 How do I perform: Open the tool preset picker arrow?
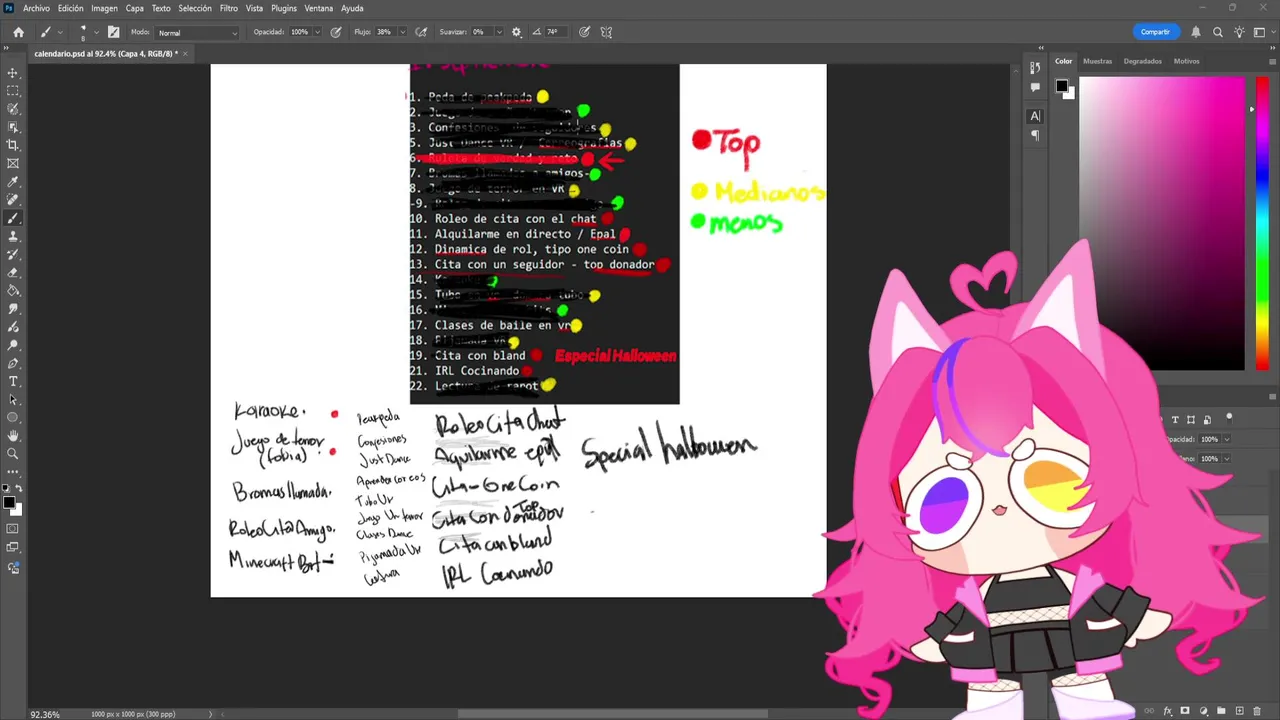click(59, 32)
